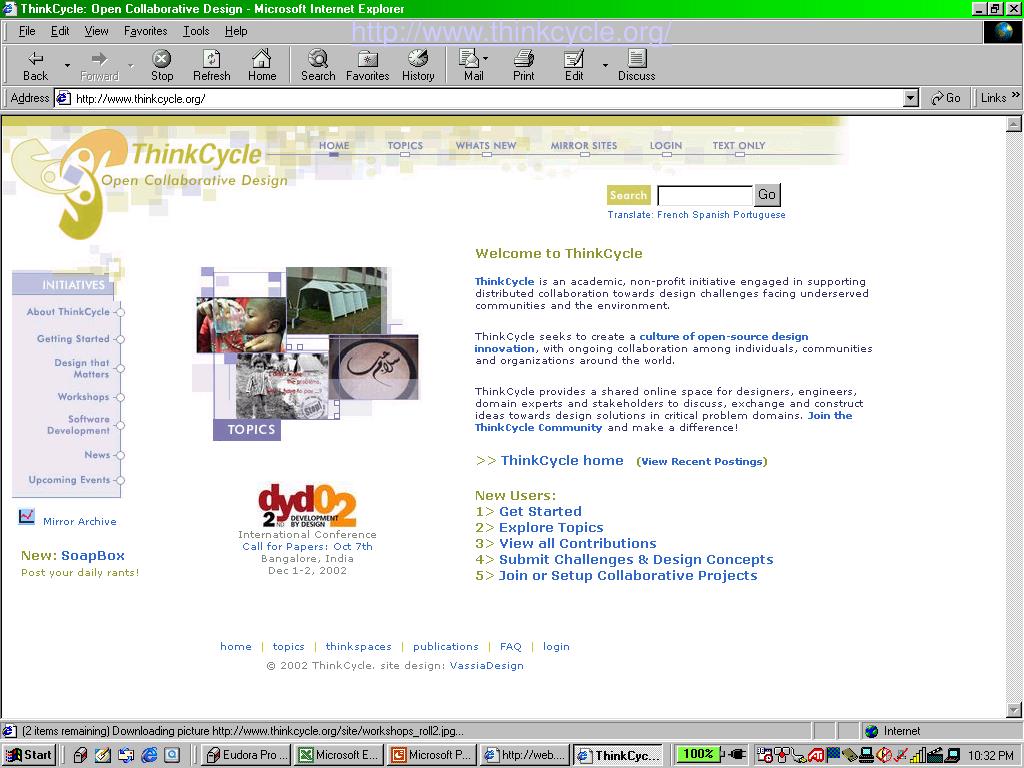Click the scrollbar up arrow
Image resolution: width=1024 pixels, height=768 pixels.
point(1014,124)
